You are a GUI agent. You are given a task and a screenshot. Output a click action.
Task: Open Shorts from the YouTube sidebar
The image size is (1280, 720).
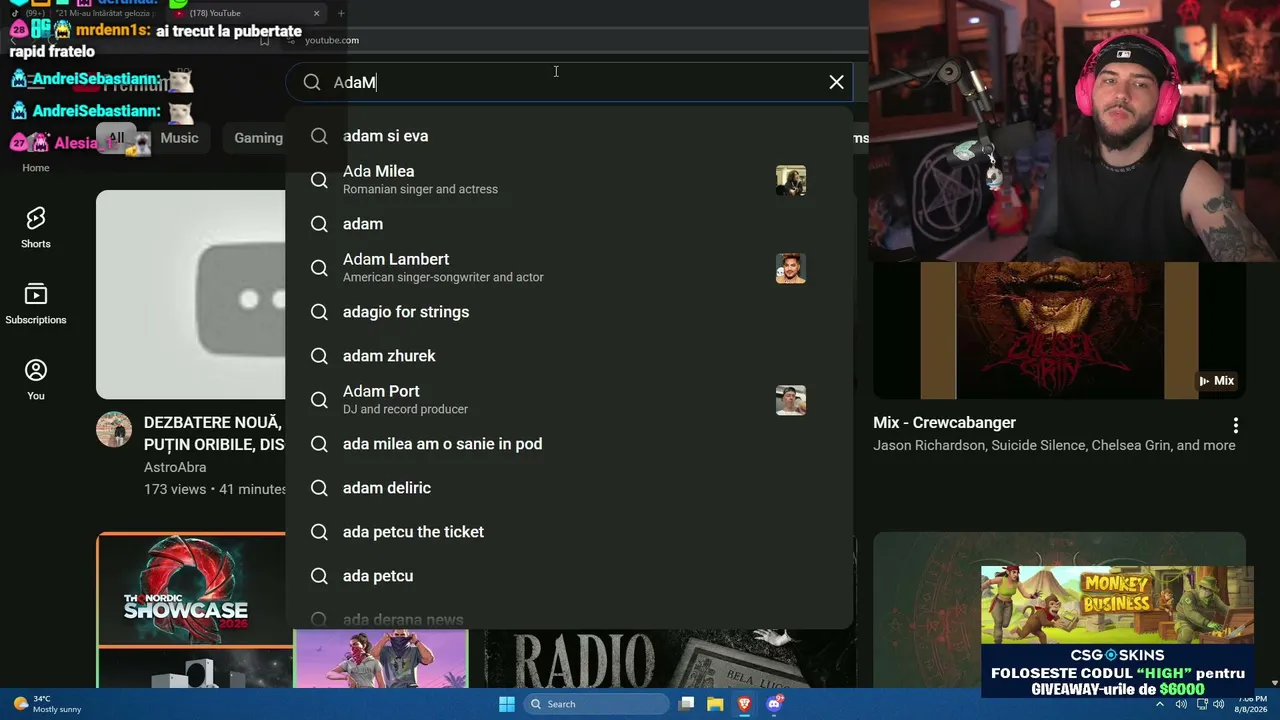point(36,228)
